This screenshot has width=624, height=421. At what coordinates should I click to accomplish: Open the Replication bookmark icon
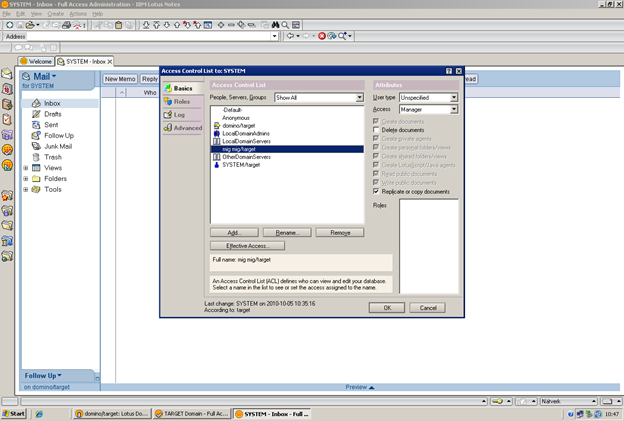point(7,134)
